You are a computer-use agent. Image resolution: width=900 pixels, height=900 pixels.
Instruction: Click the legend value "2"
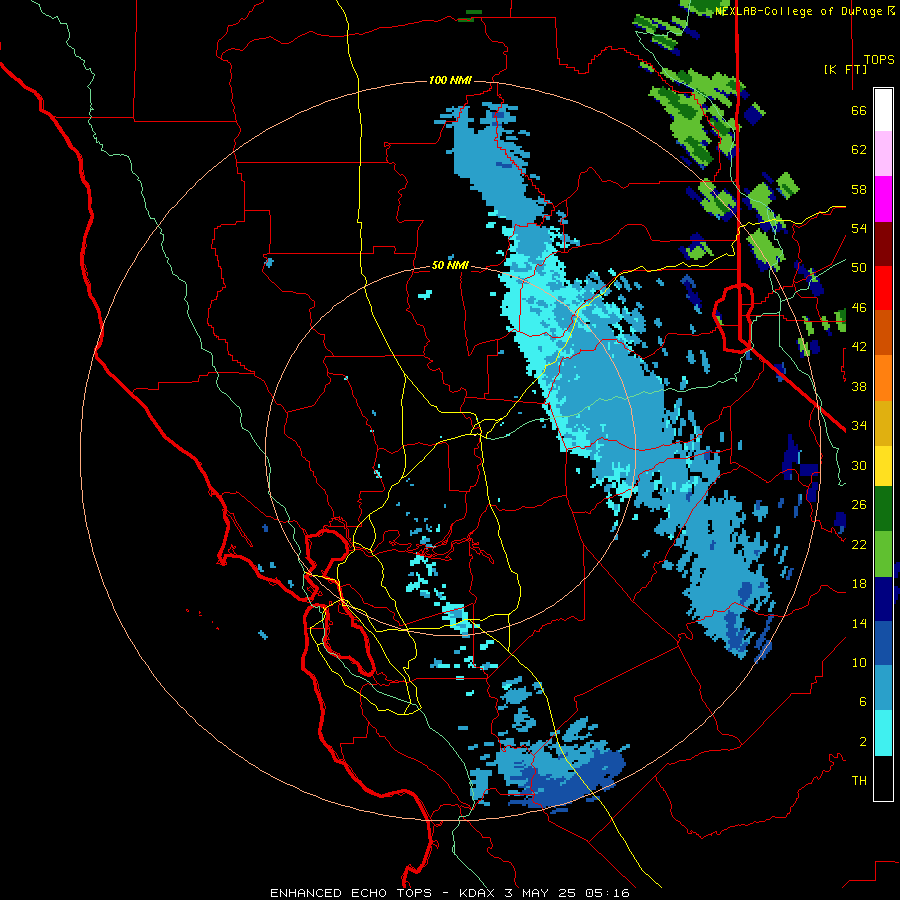click(863, 742)
